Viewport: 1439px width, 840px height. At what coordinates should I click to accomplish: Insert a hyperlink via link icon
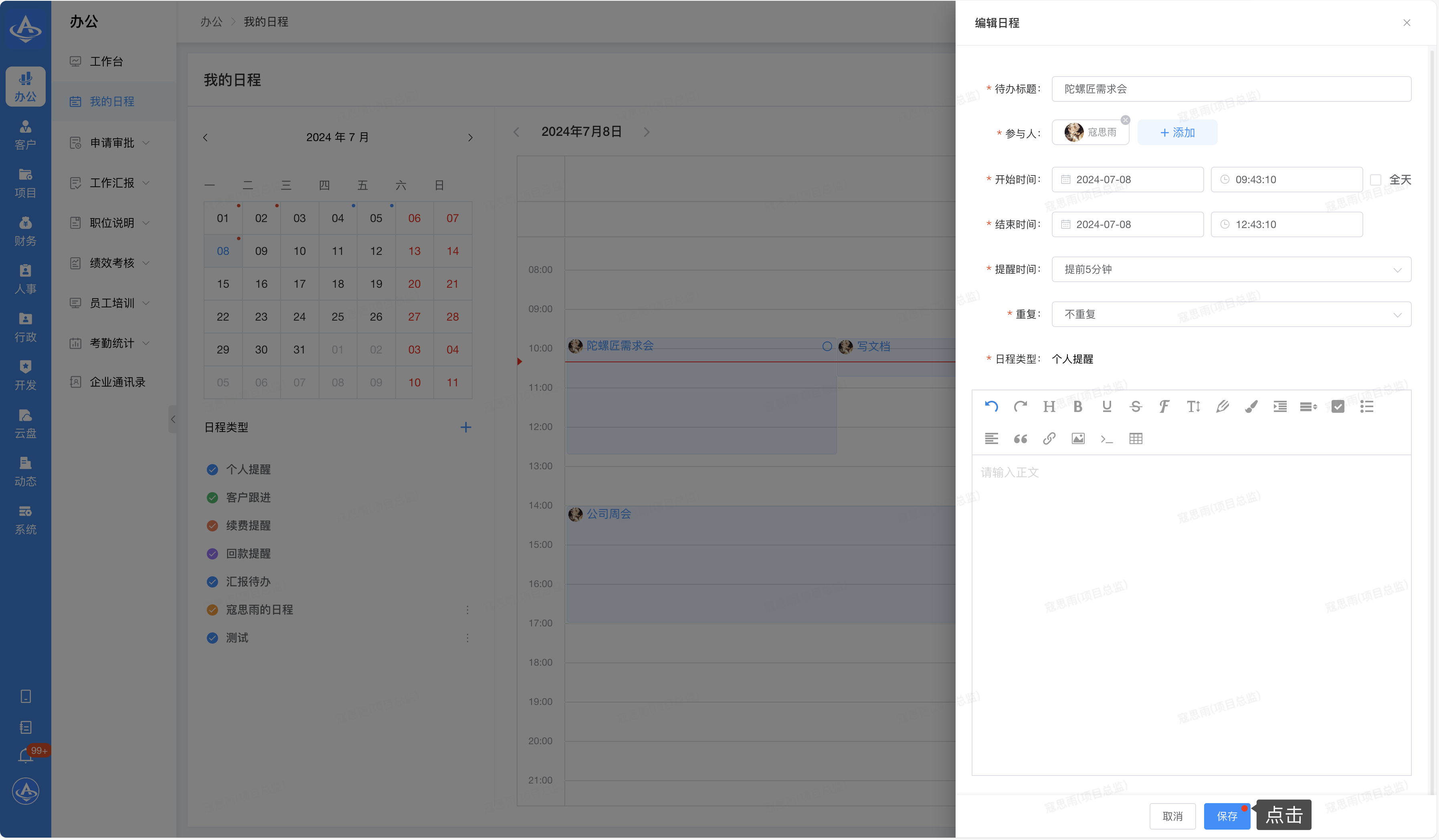point(1049,438)
